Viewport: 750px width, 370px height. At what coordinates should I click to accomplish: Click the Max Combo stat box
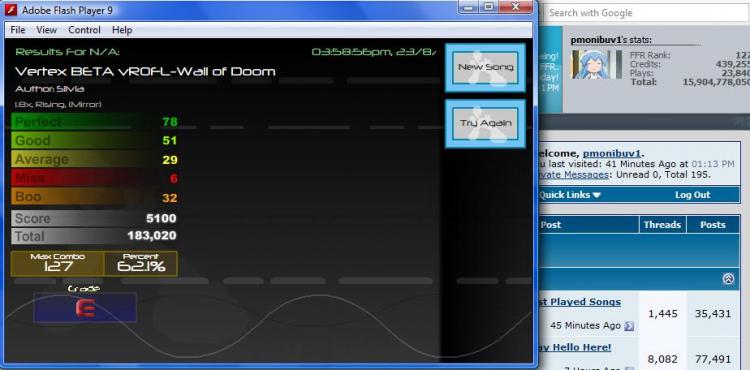coord(57,264)
